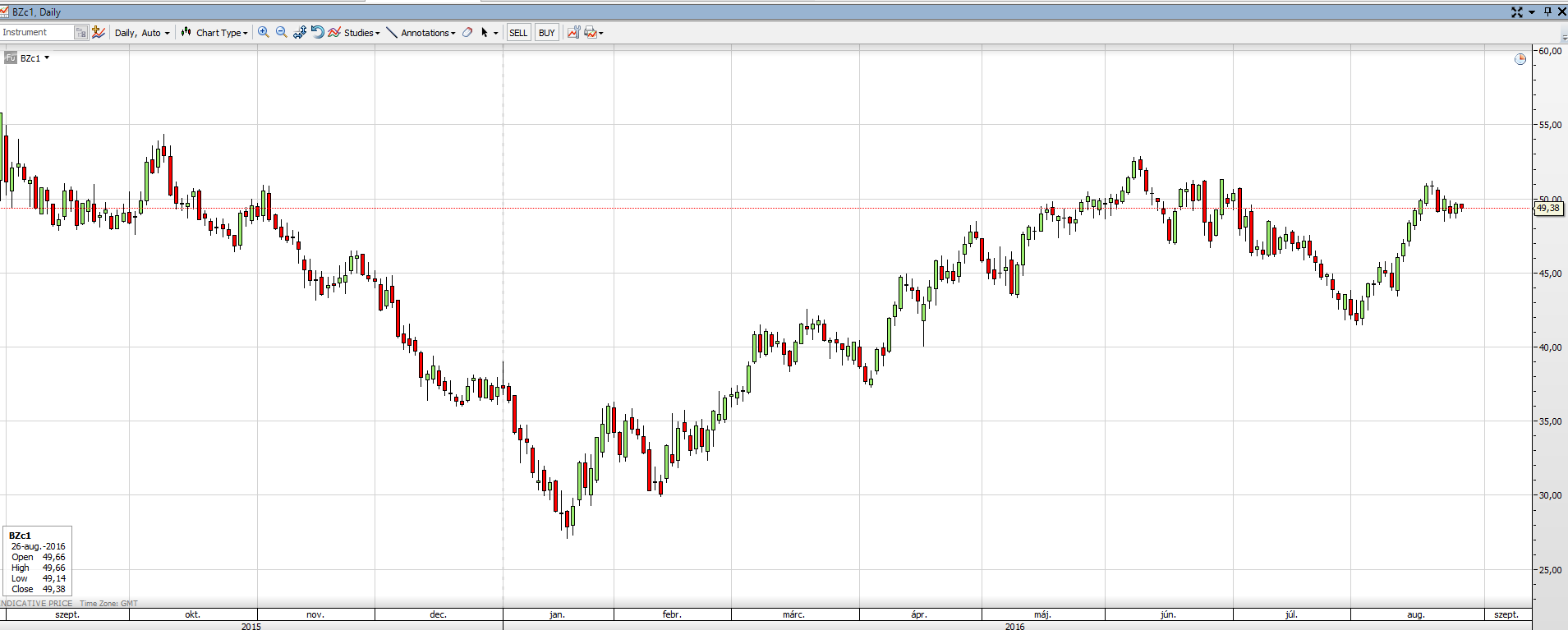The height and width of the screenshot is (630, 1568).
Task: Click the BUY button
Action: [x=547, y=33]
